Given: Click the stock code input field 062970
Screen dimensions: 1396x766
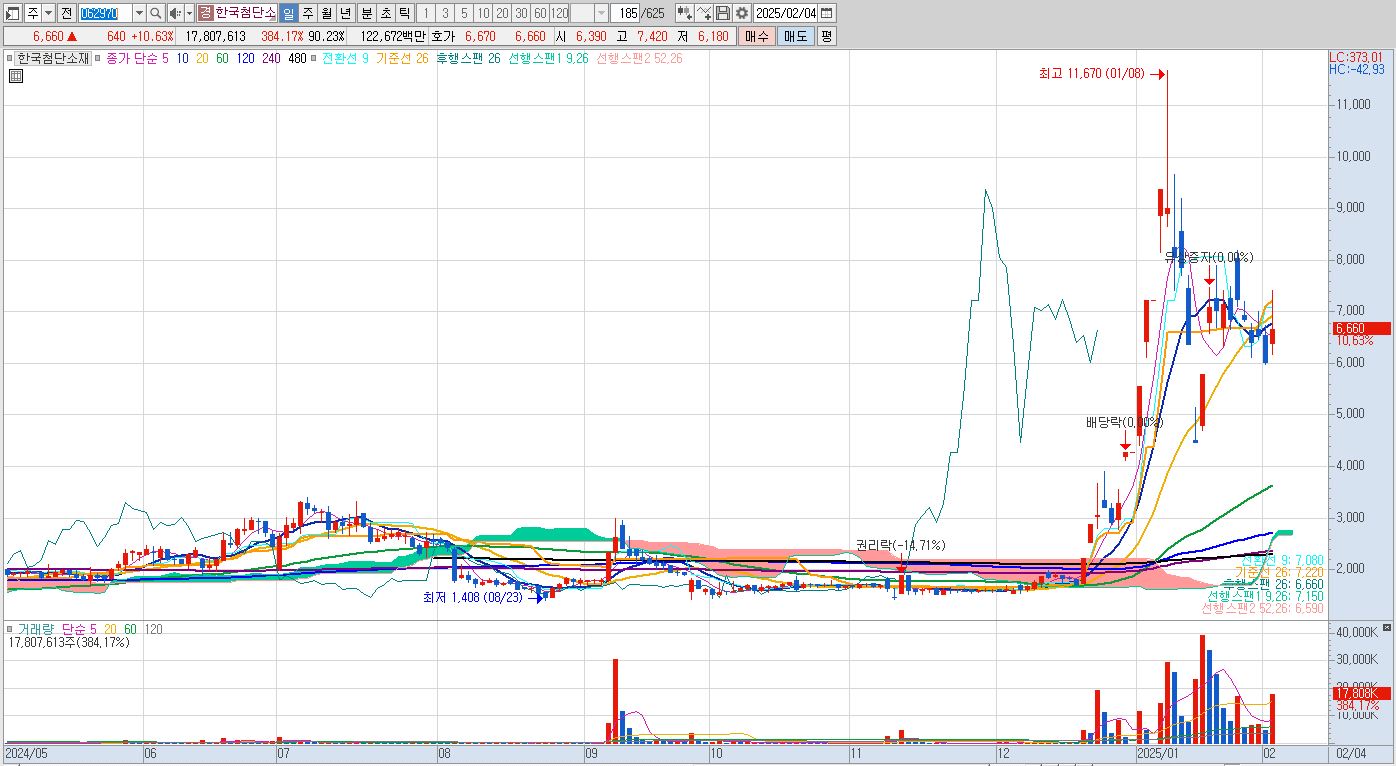Looking at the screenshot, I should click(x=104, y=13).
